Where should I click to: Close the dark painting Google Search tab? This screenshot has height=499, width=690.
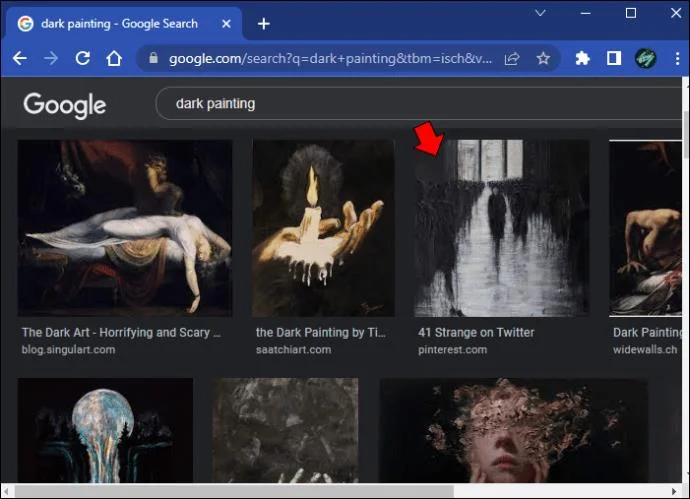[226, 24]
